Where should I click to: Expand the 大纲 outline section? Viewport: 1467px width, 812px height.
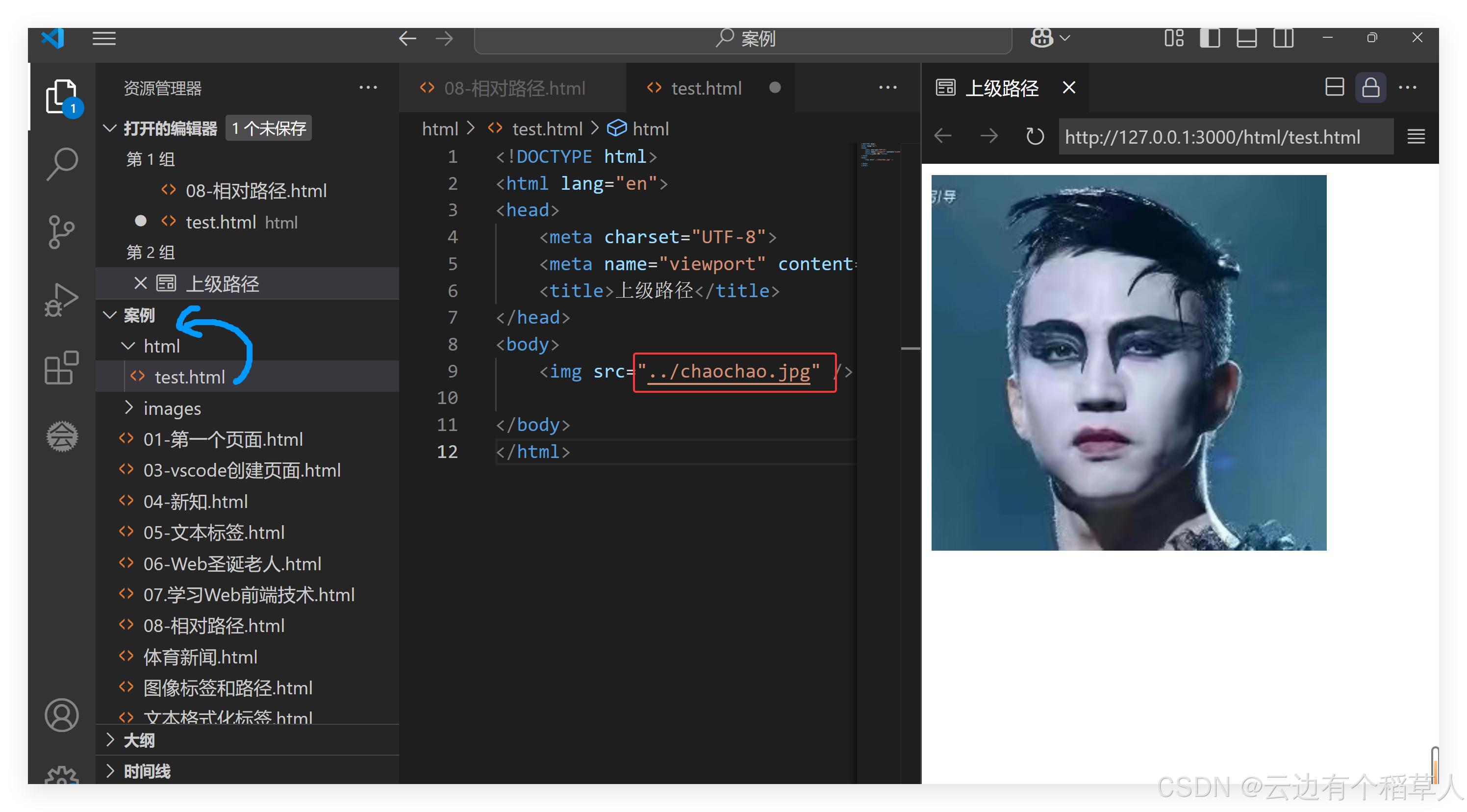138,740
